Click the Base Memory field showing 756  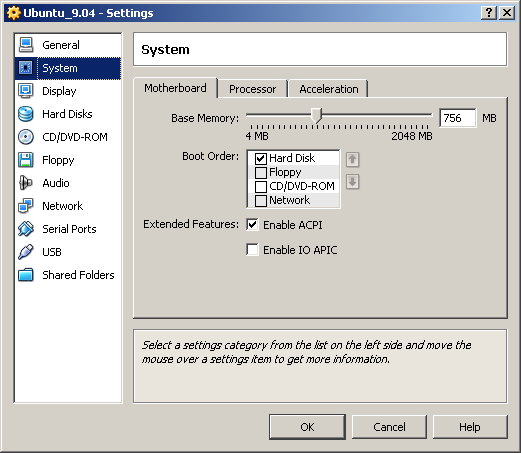click(458, 118)
